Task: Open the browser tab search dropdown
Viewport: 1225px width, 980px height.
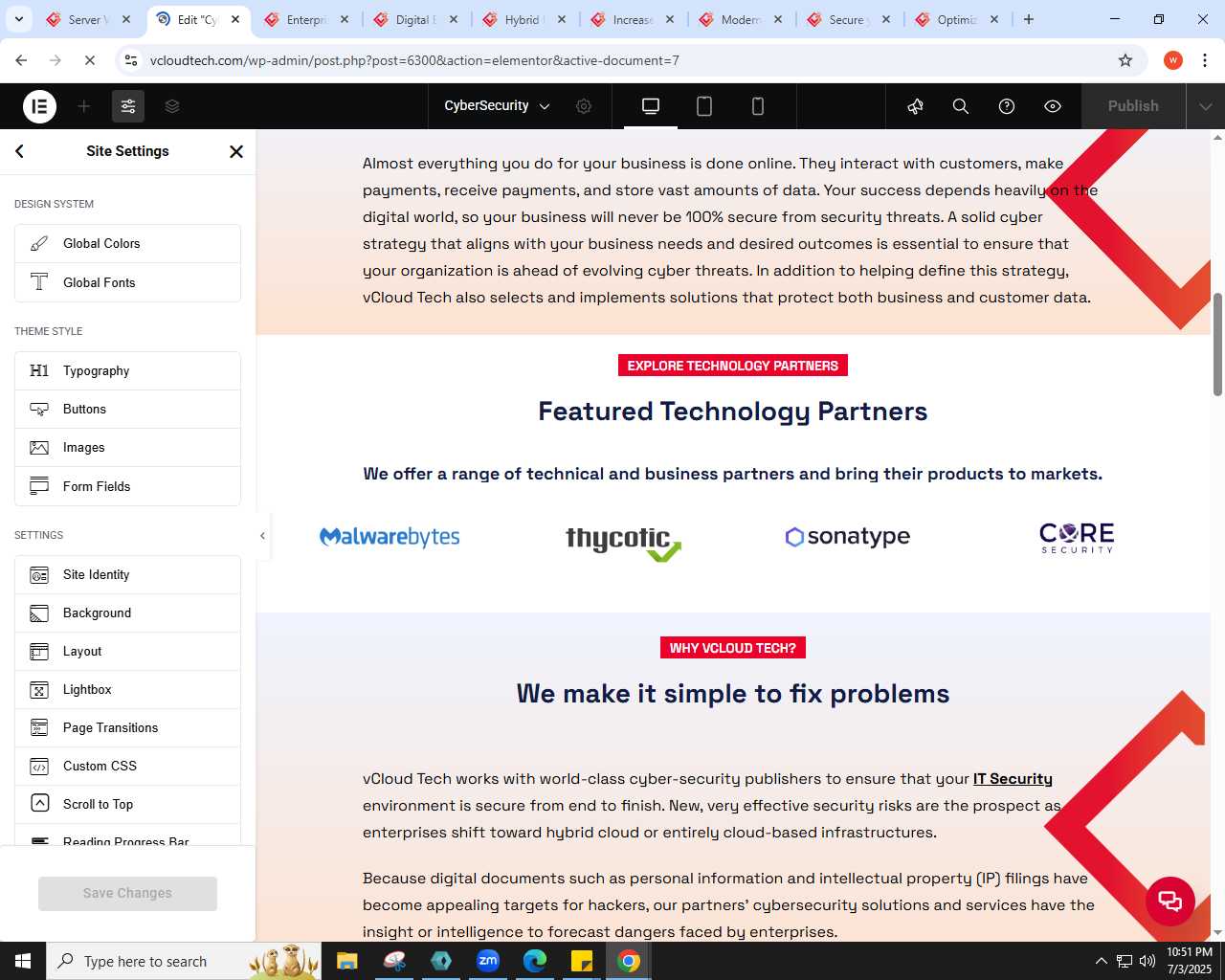Action: tap(19, 19)
